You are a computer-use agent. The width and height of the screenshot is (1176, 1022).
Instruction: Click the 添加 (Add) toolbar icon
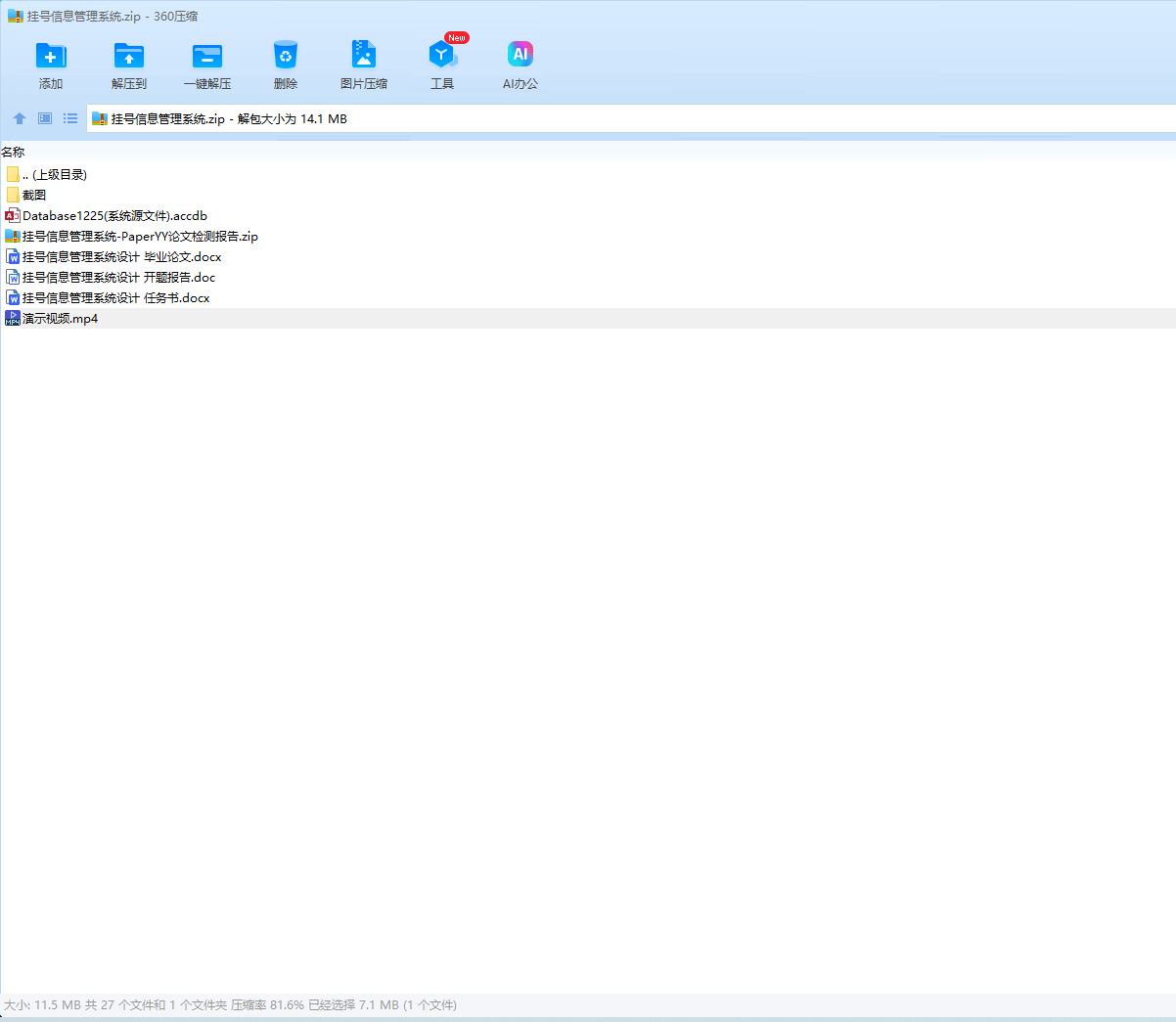point(51,56)
